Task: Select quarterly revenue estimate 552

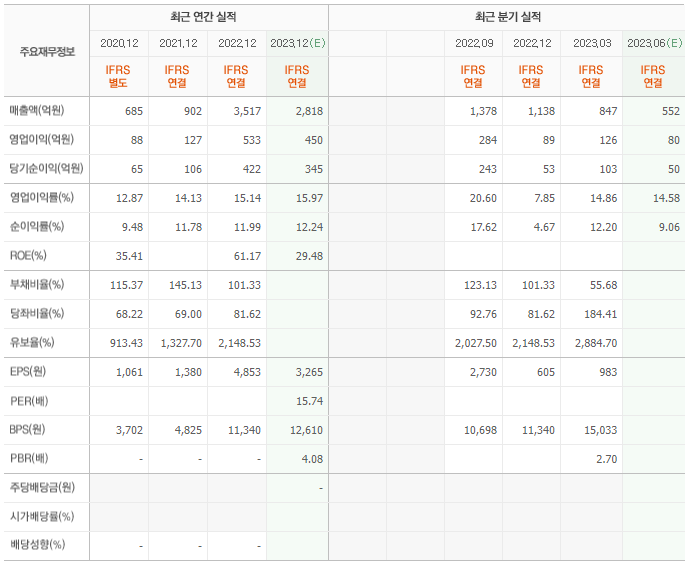Action: (x=671, y=111)
